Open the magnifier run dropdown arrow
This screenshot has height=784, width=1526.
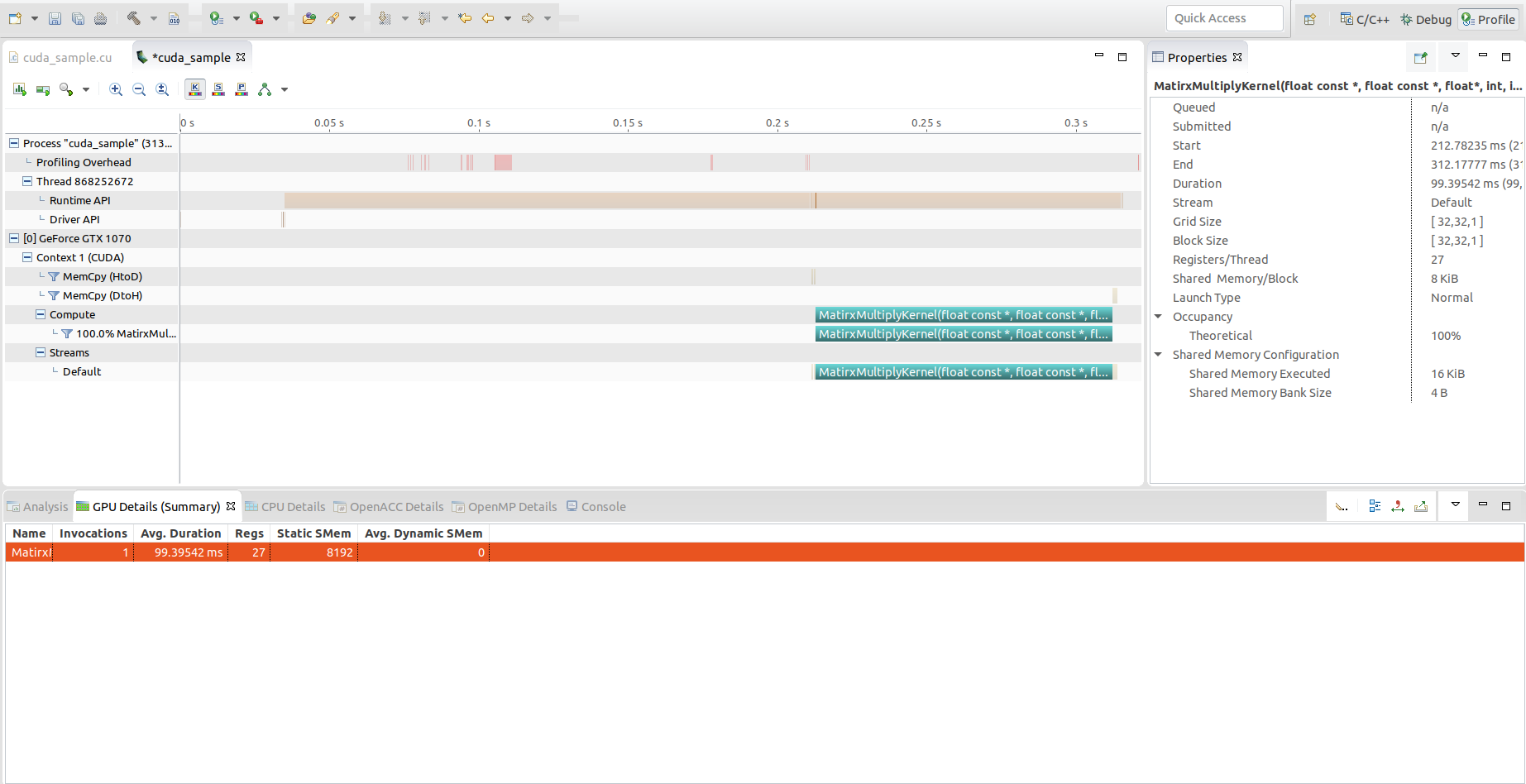(x=86, y=89)
